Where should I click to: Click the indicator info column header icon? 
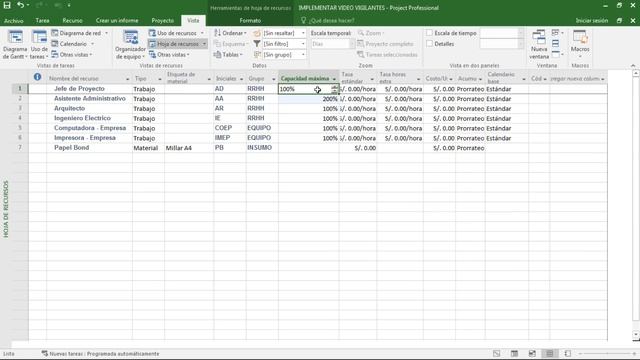point(38,77)
